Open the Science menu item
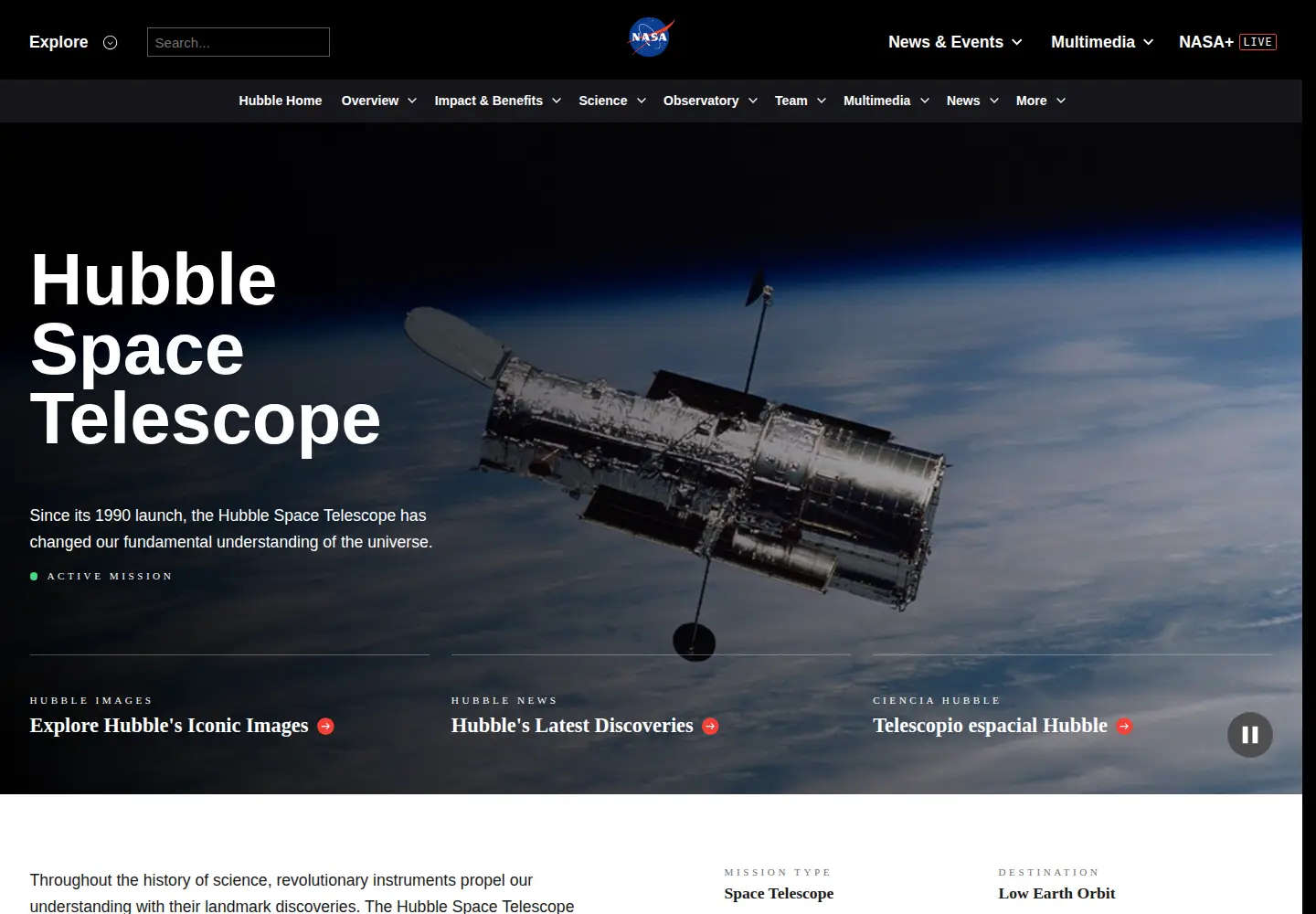Screen dimensions: 1316x914 (603, 101)
